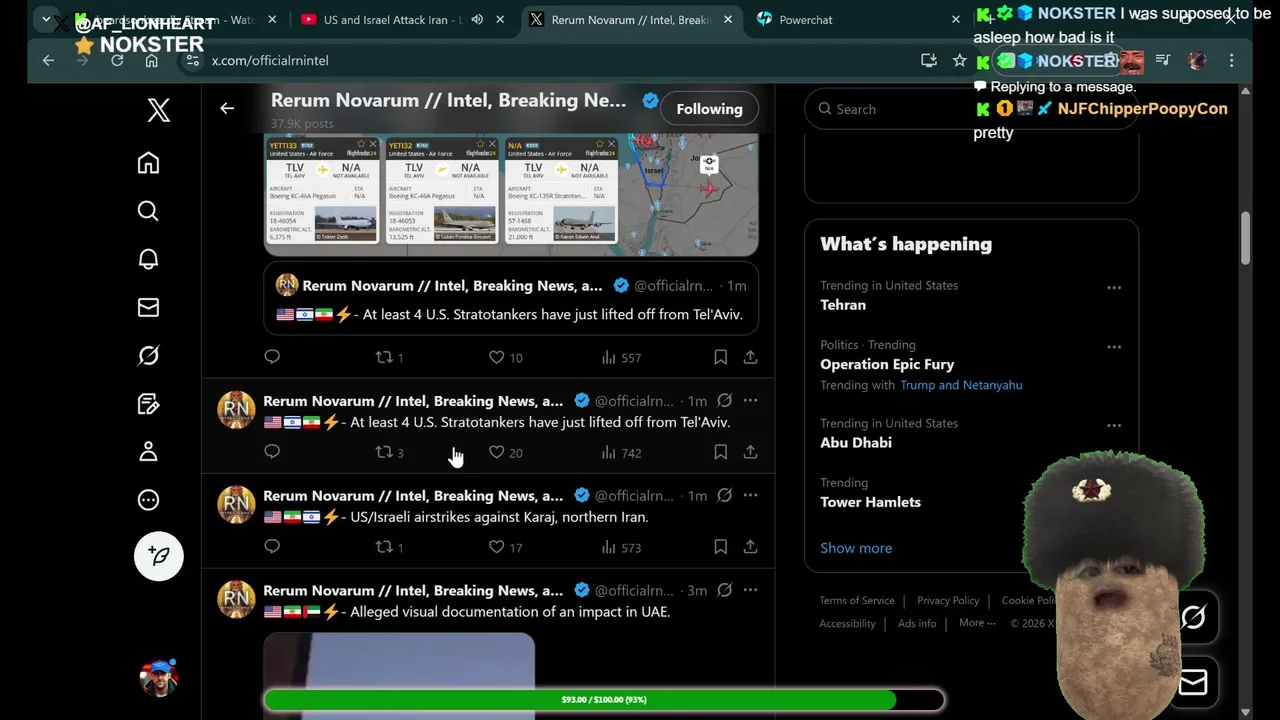Screen dimensions: 1280x720
Task: Open Grok explain icon on UAE post
Action: [x=724, y=590]
